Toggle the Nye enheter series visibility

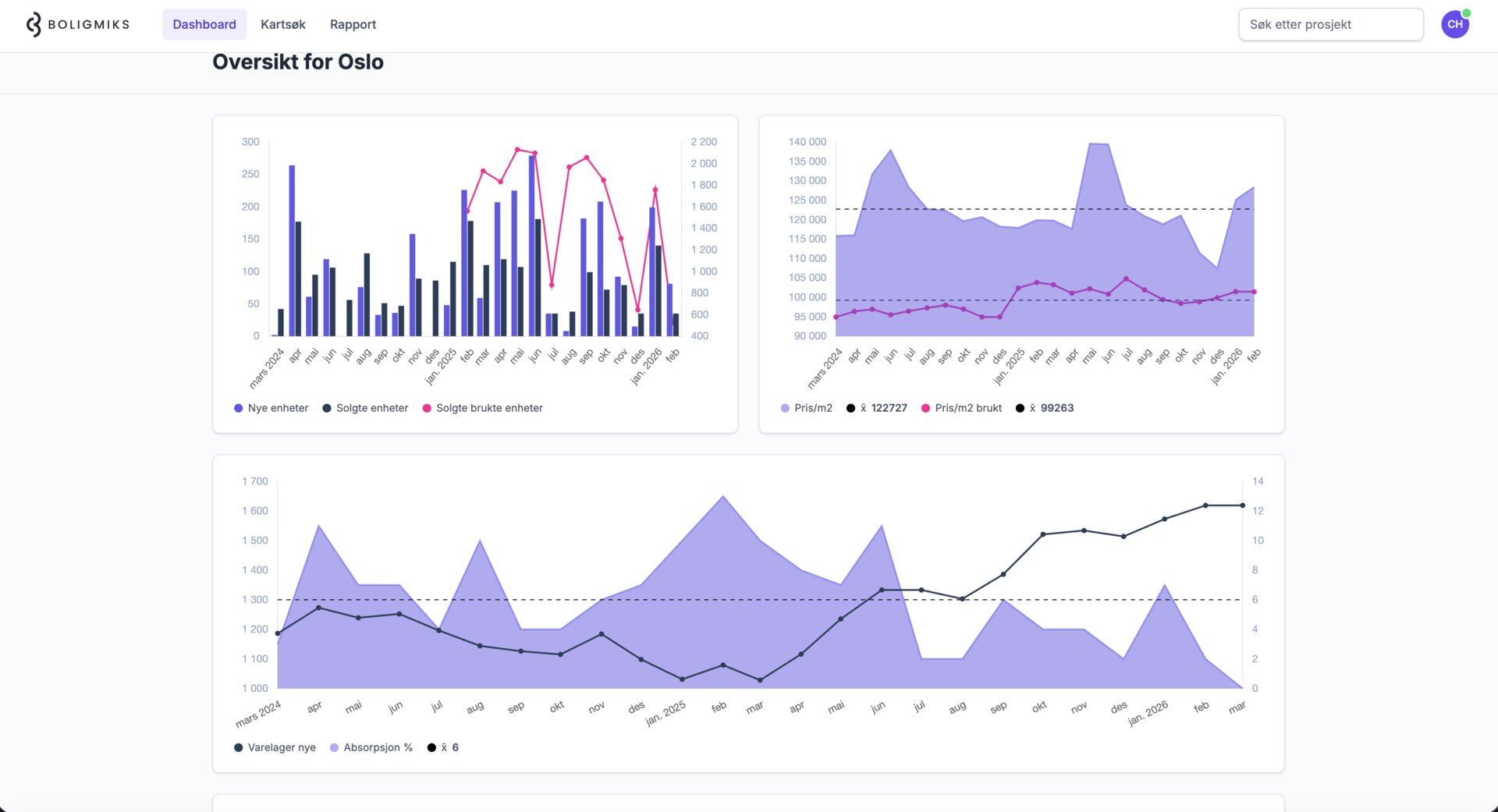tap(270, 407)
